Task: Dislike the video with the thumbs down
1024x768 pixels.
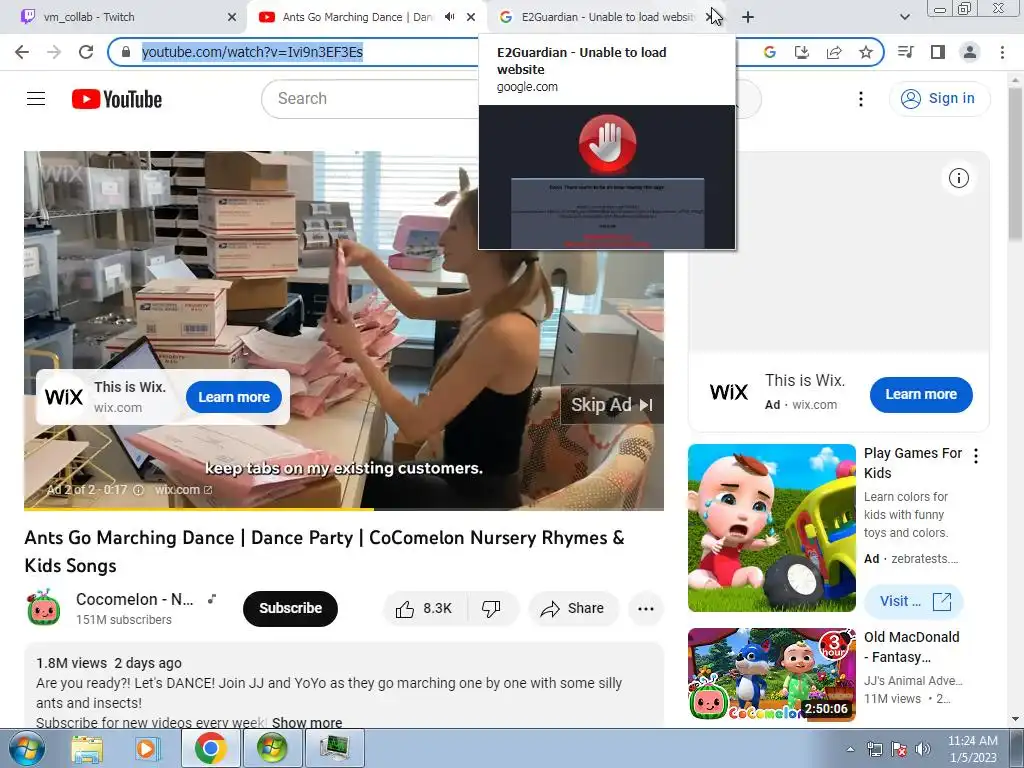Action: (491, 609)
